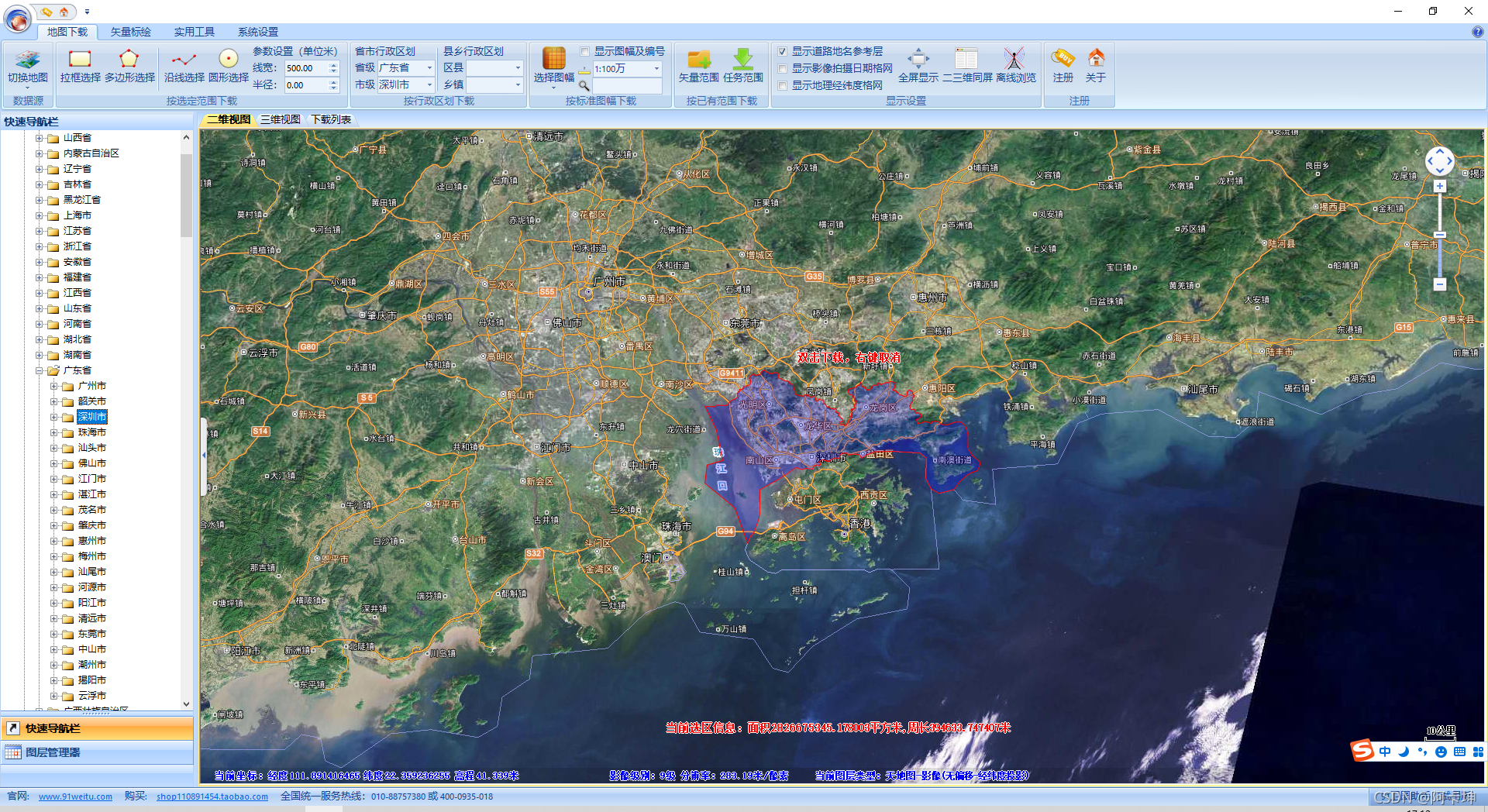1488x812 pixels.
Task: Click the 图层管理器 panel button
Action: [97, 752]
